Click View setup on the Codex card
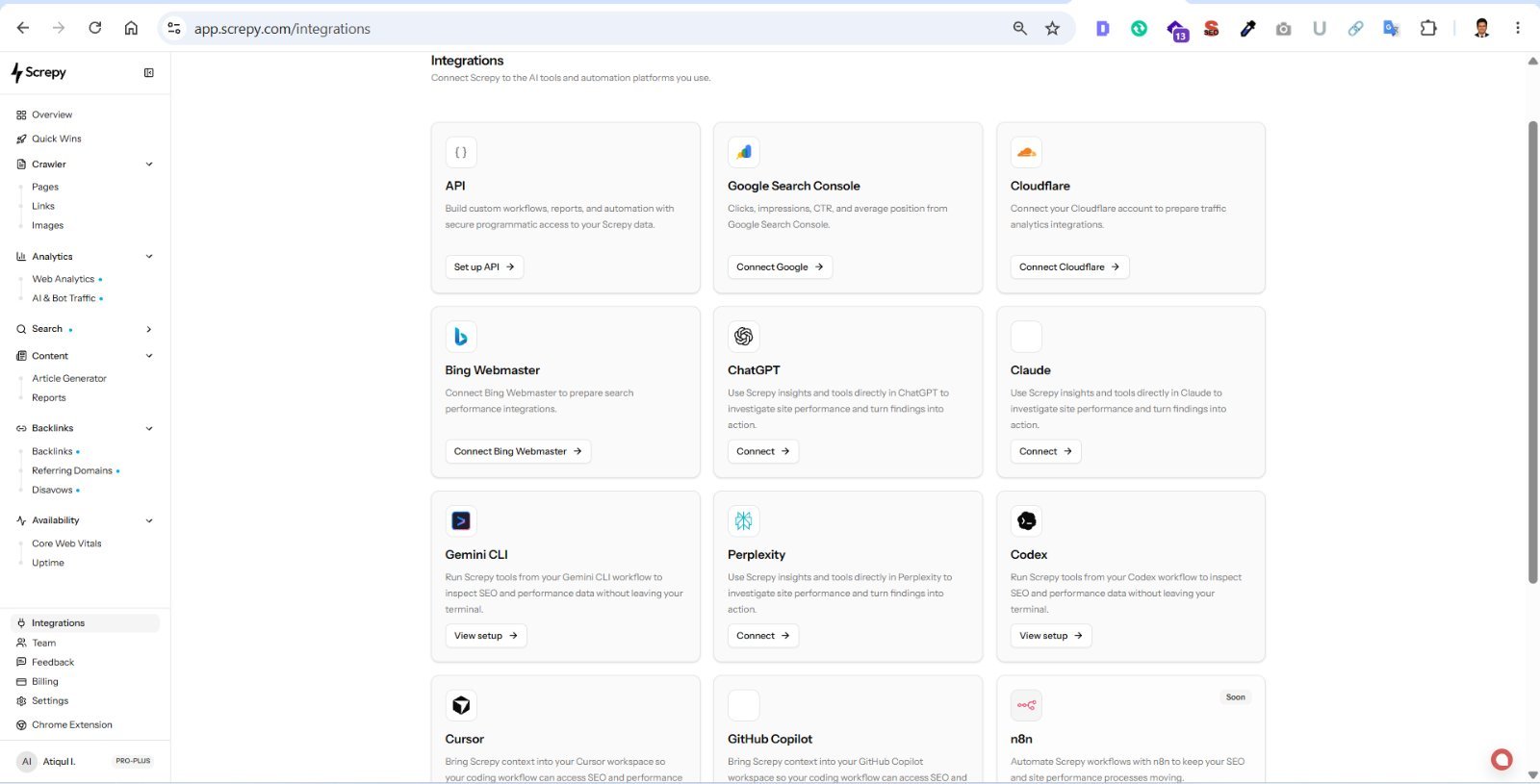This screenshot has height=784, width=1540. 1051,636
